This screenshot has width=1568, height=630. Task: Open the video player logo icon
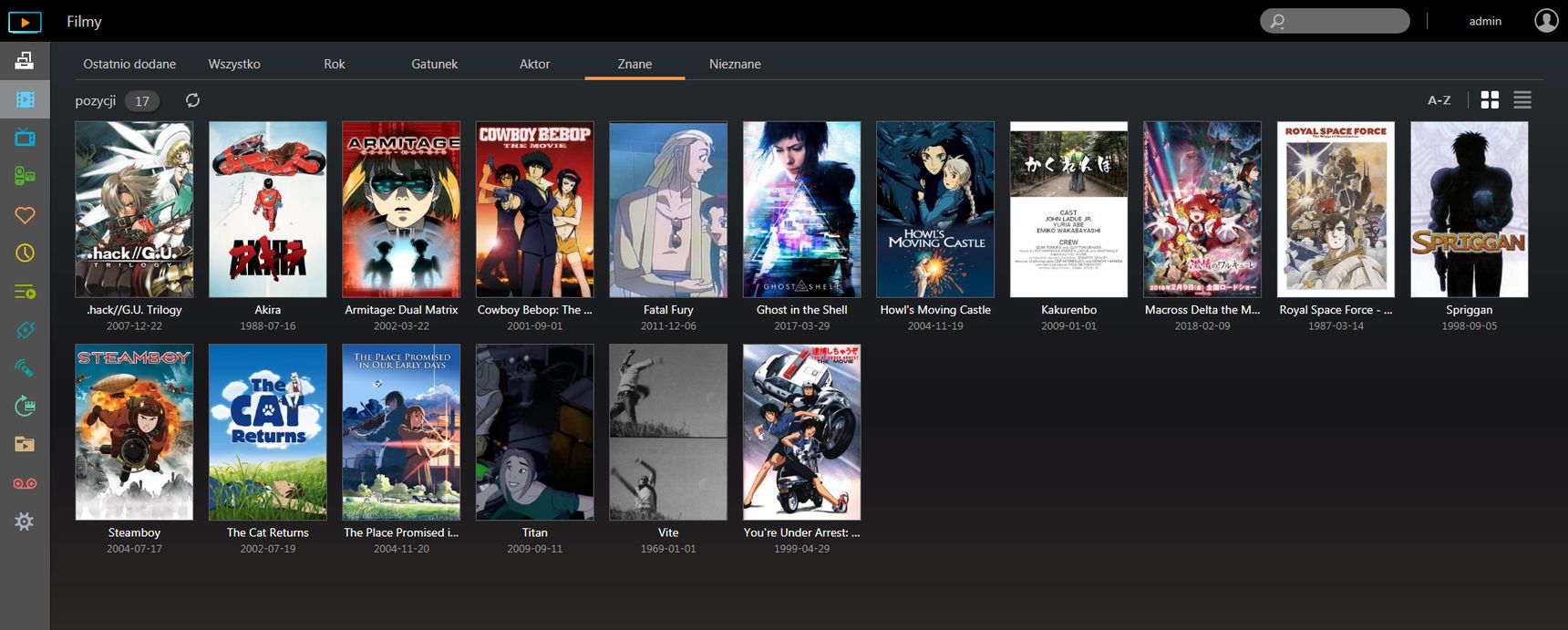click(25, 21)
